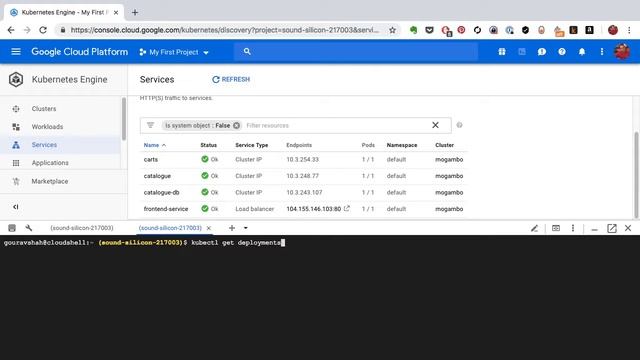Open endpoint 104.155.146.103:80 link

point(313,209)
